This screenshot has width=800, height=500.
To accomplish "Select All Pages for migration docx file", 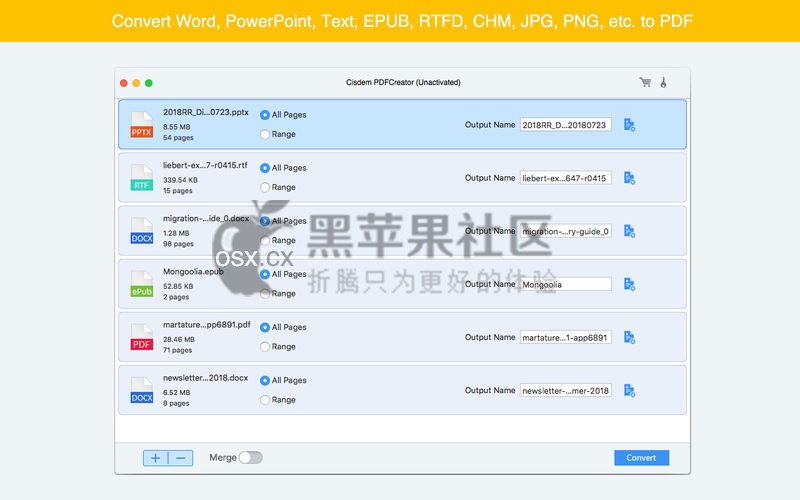I will (x=265, y=221).
